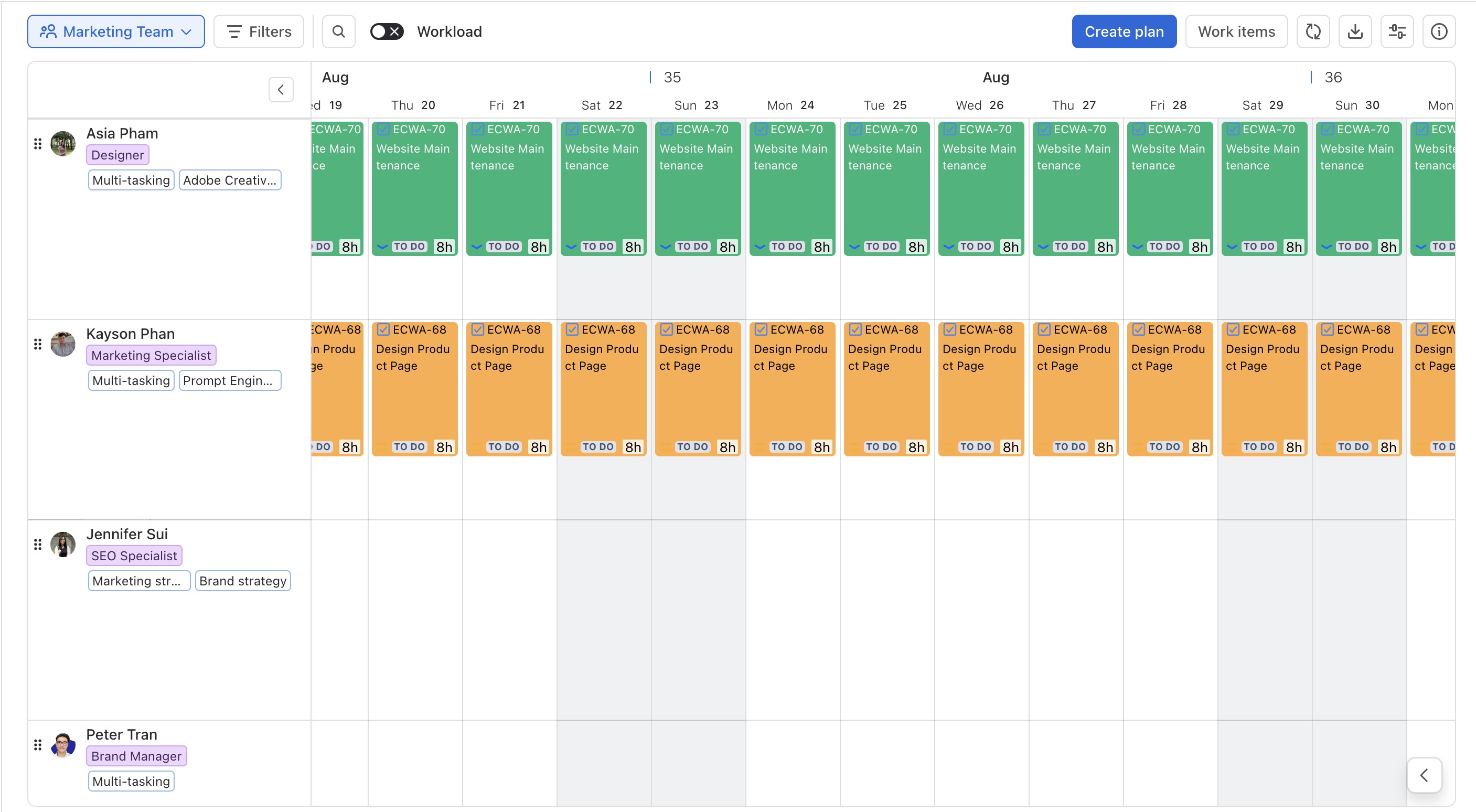Click the download export icon

click(x=1355, y=31)
